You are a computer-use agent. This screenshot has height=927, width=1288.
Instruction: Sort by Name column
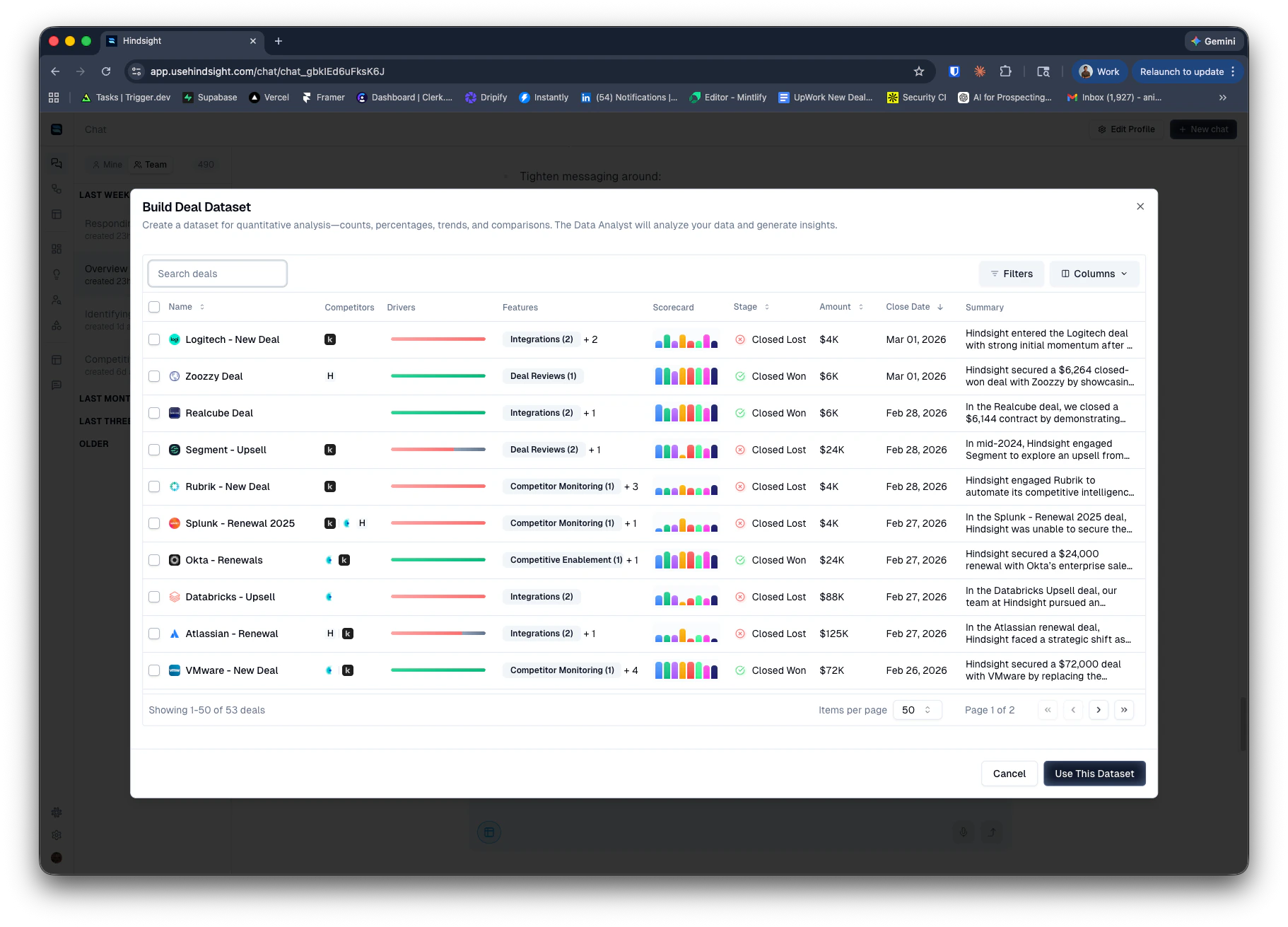pos(187,307)
